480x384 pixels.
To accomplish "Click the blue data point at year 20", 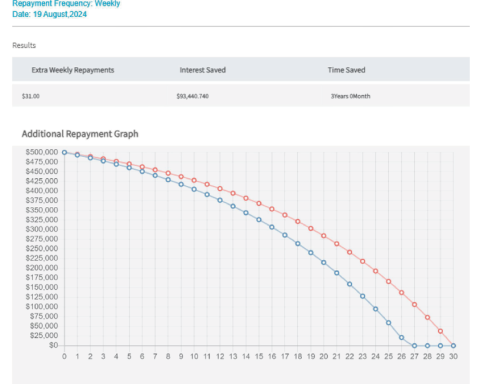I will 324,263.
